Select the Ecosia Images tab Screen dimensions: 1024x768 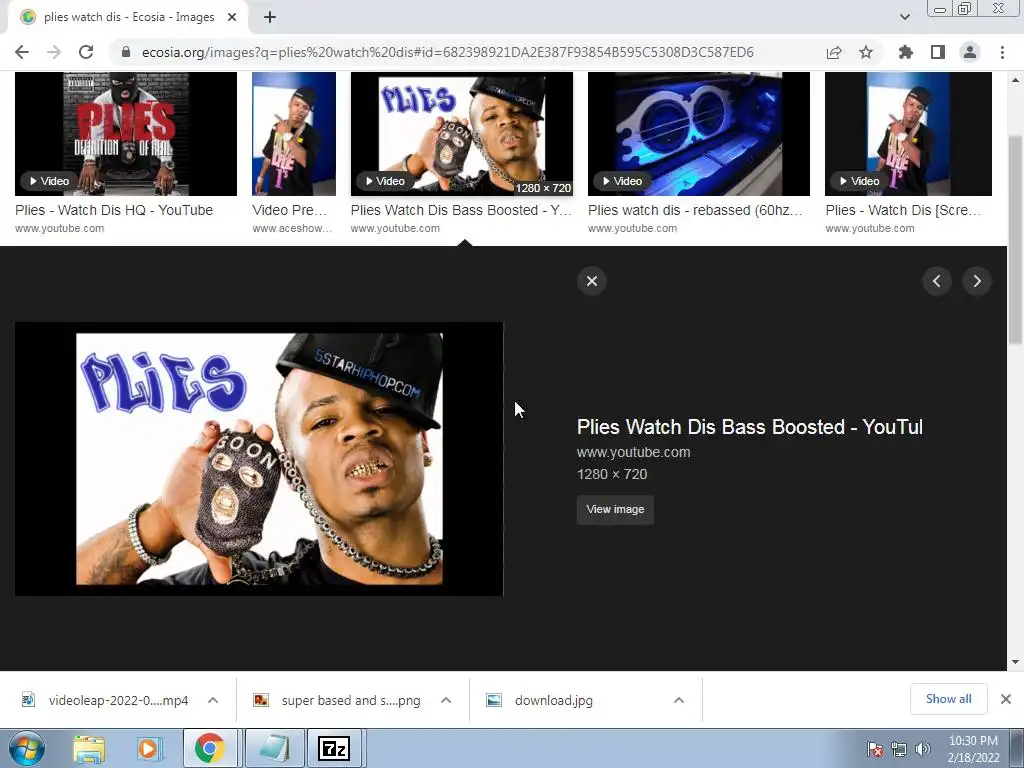click(129, 18)
